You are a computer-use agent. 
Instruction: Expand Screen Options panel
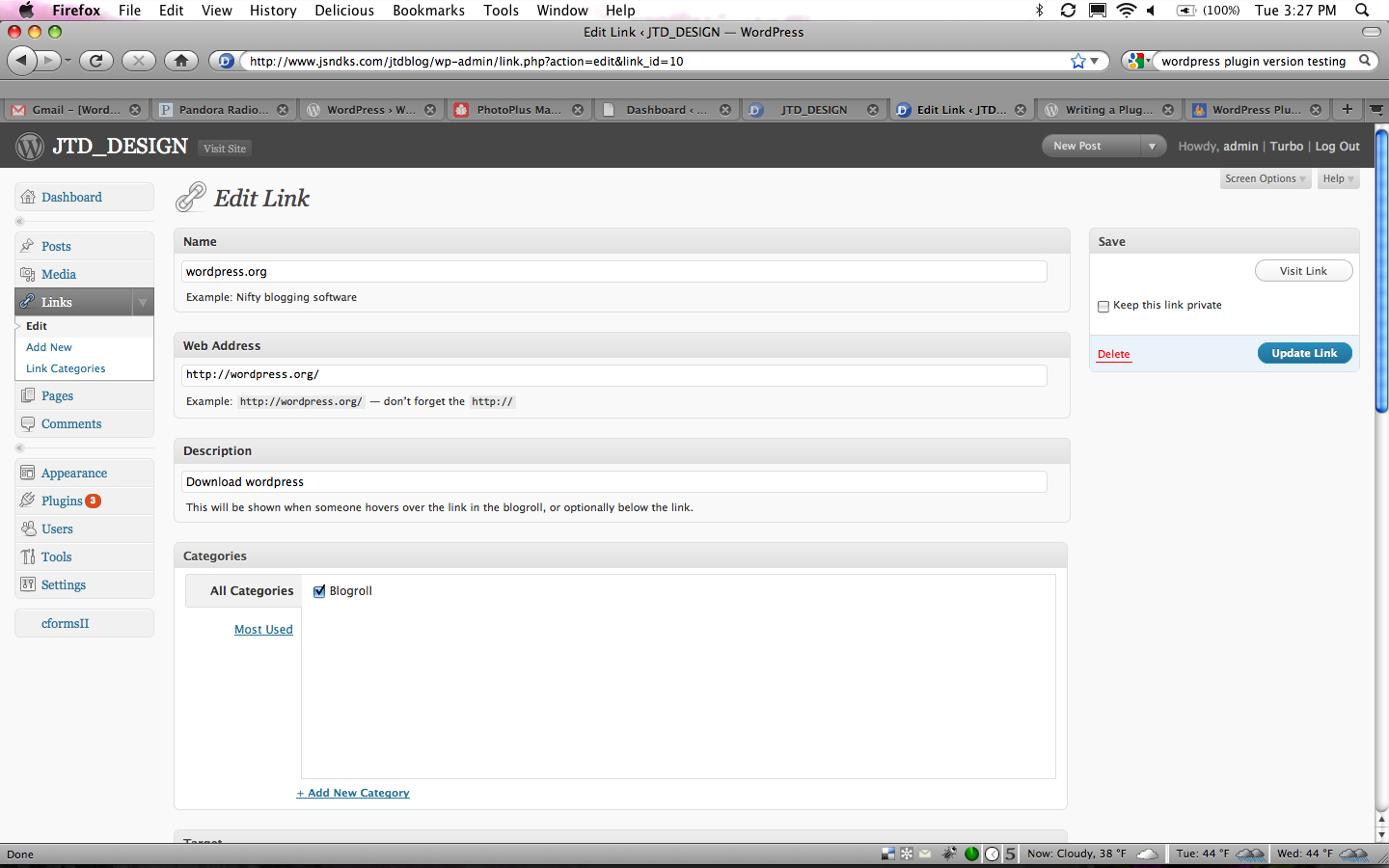point(1265,178)
